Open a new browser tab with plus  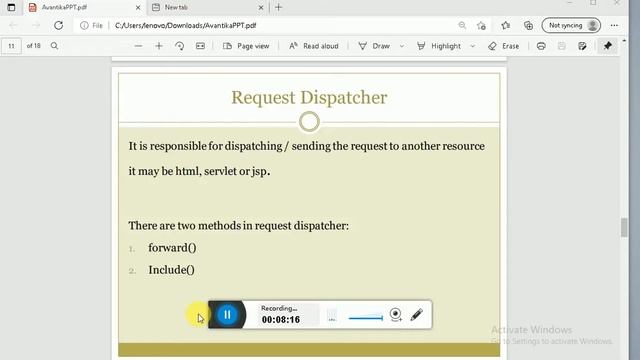(278, 7)
